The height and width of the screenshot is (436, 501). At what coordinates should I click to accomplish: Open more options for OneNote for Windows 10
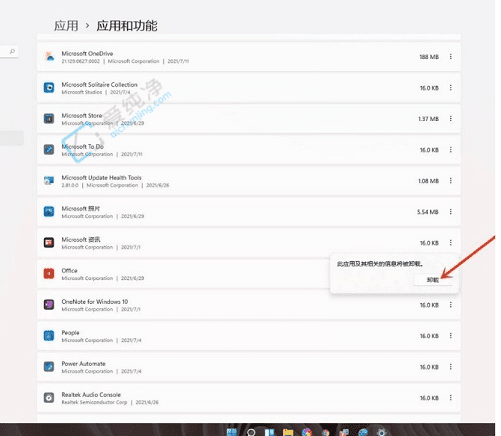coord(451,305)
